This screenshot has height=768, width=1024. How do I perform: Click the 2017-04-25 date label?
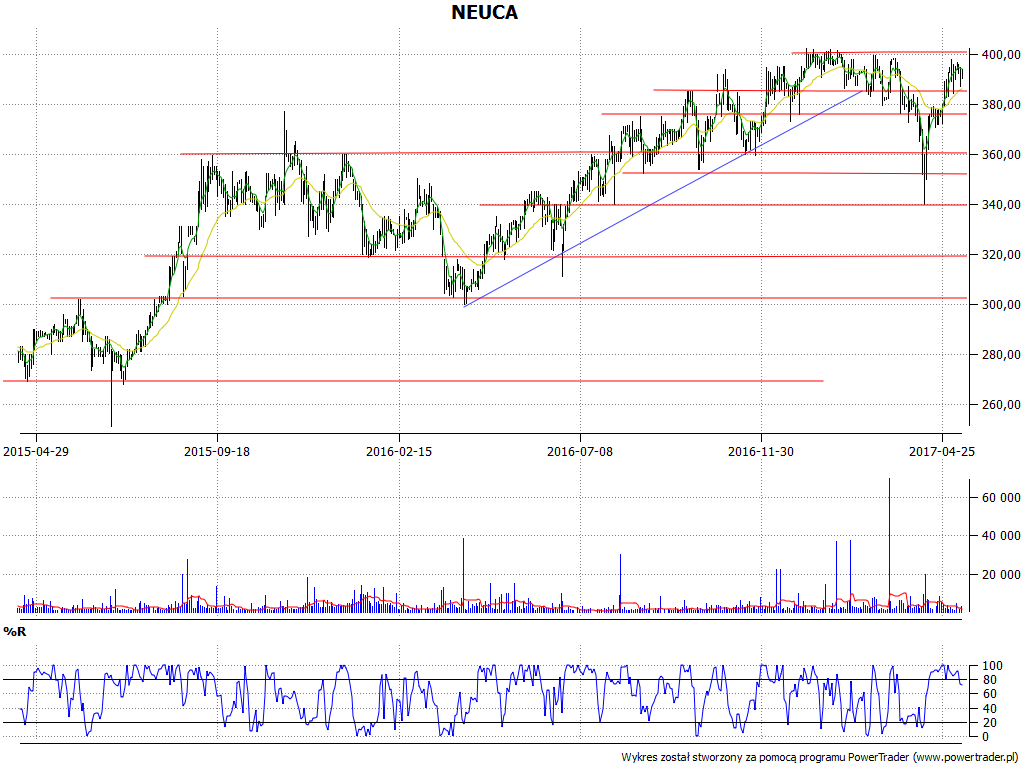click(942, 451)
